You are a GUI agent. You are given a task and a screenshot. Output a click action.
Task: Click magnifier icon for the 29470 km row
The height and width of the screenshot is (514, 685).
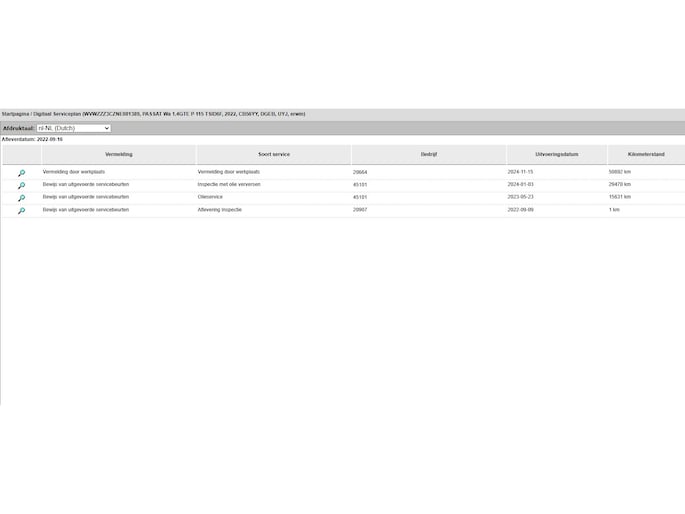pyautogui.click(x=21, y=185)
